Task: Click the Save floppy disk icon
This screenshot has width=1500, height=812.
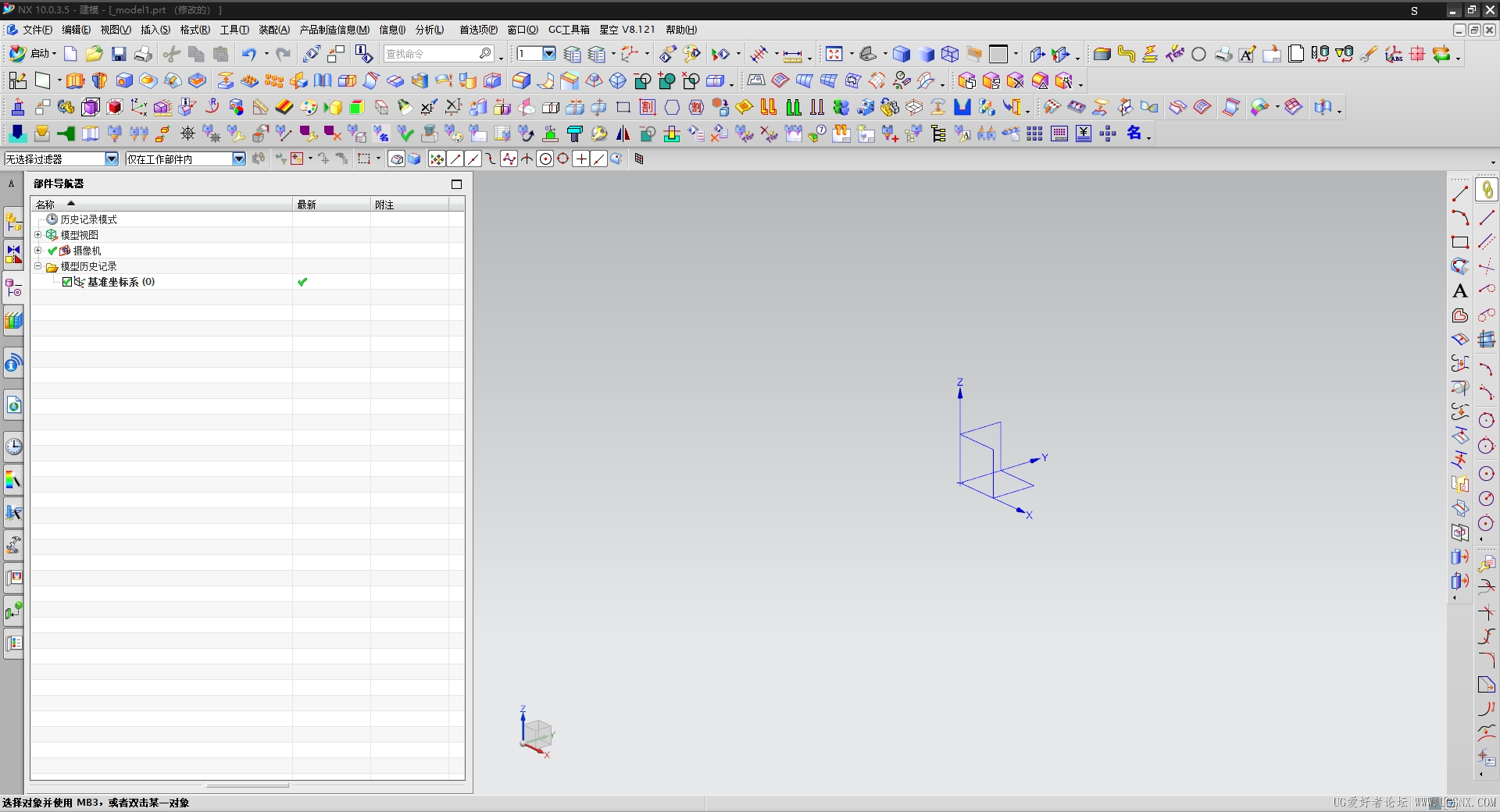Action: click(x=119, y=54)
